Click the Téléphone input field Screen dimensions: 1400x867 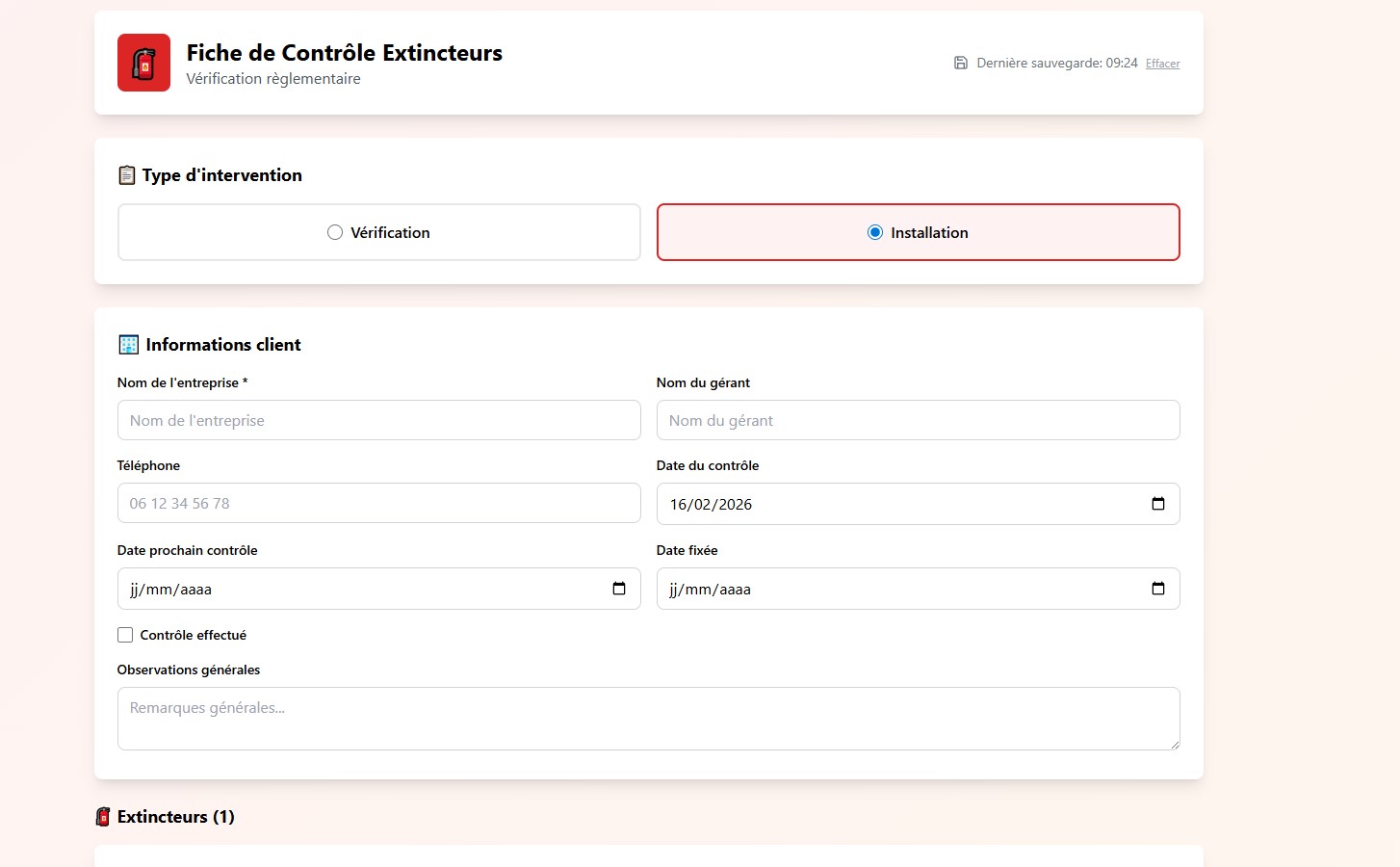pyautogui.click(x=378, y=503)
